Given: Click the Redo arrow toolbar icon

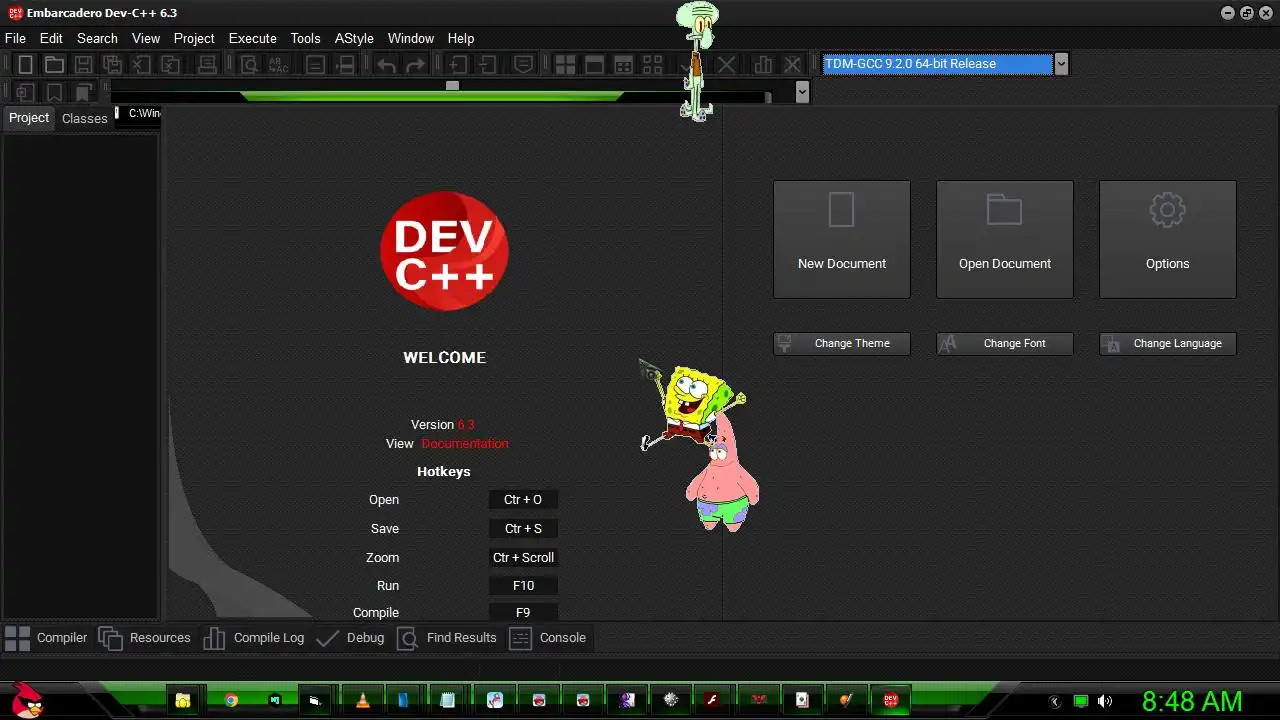Looking at the screenshot, I should pos(416,65).
